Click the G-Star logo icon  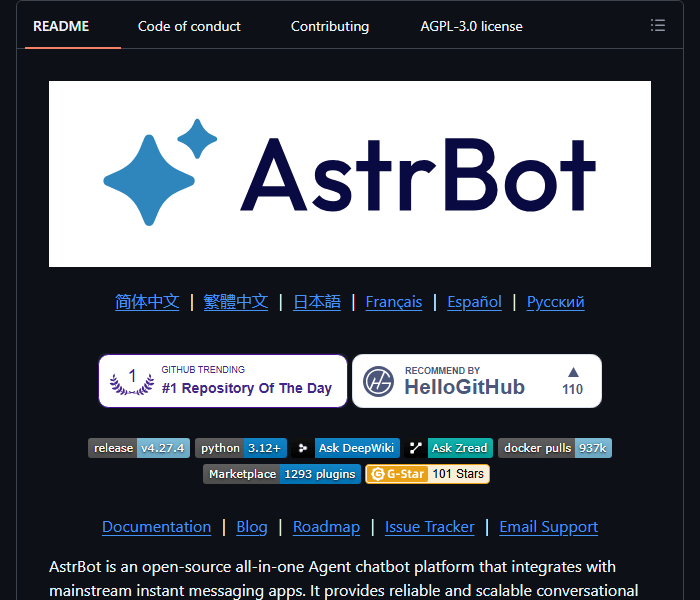tap(378, 474)
